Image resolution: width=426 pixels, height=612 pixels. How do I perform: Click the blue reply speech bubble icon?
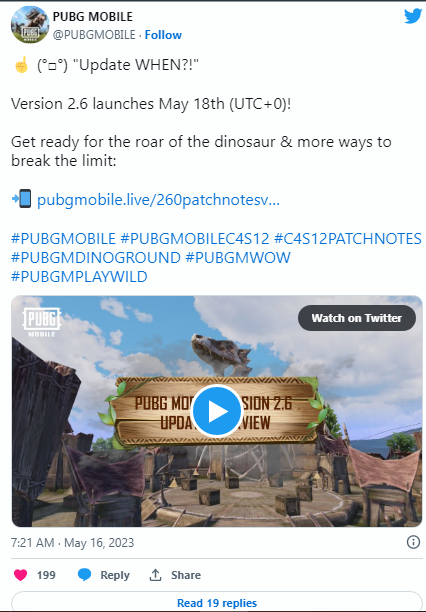[84, 575]
